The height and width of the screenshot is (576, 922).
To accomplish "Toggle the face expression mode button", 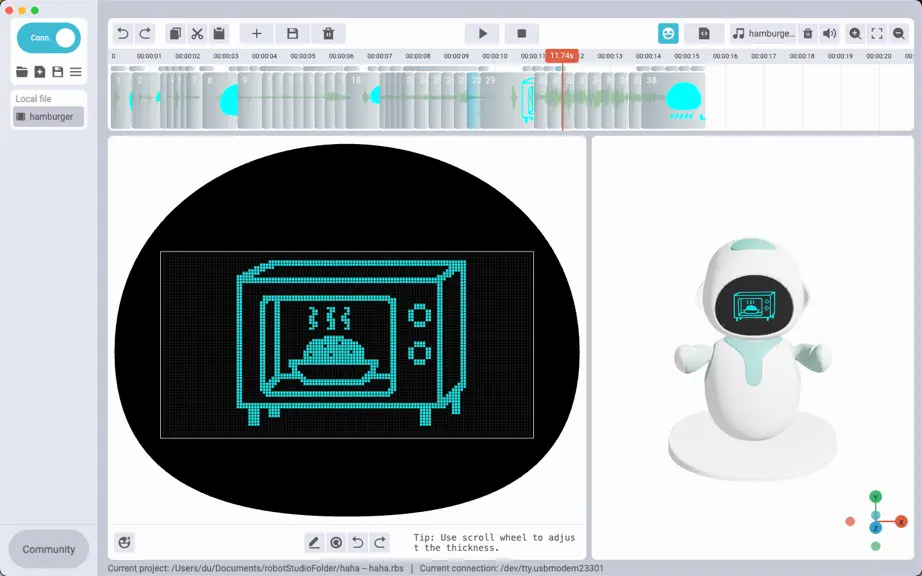I will tap(668, 34).
